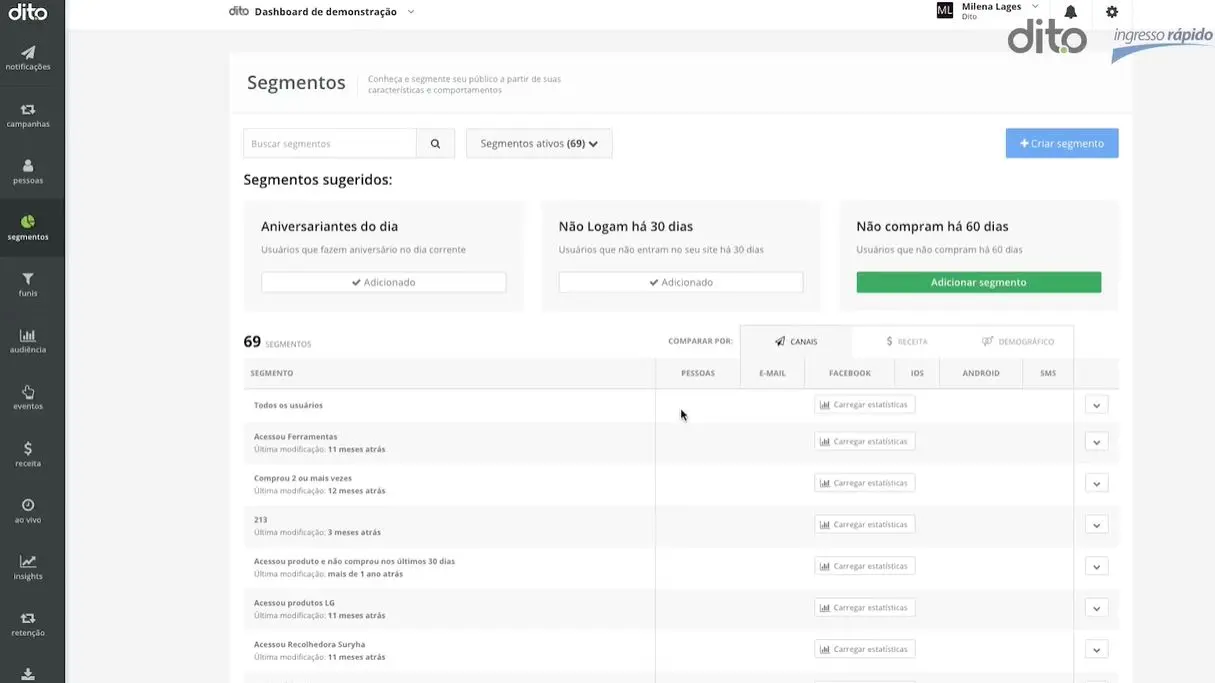1215x683 pixels.
Task: Click the Buscar segmentos search field
Action: [330, 143]
